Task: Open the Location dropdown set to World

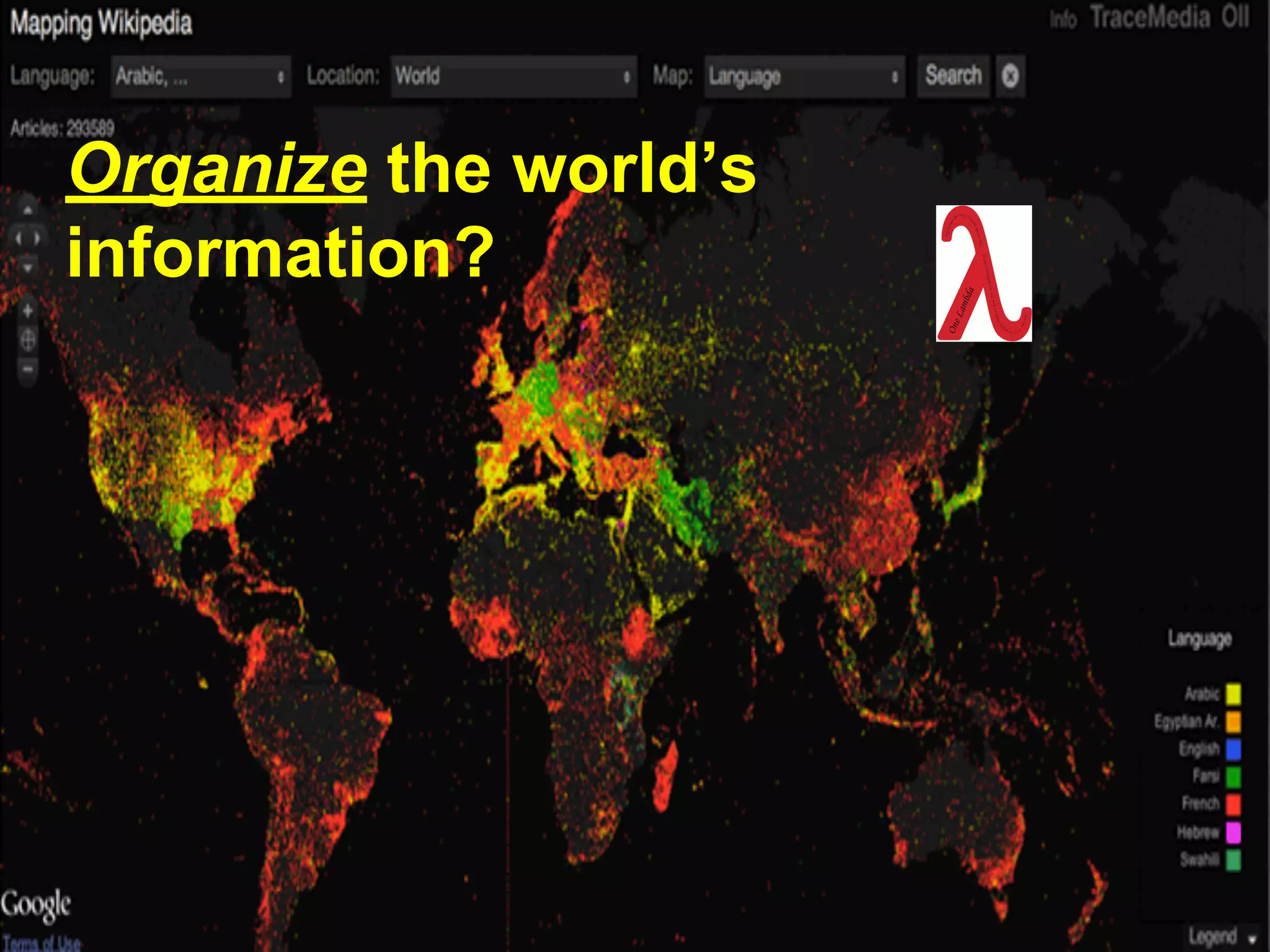Action: pos(513,76)
